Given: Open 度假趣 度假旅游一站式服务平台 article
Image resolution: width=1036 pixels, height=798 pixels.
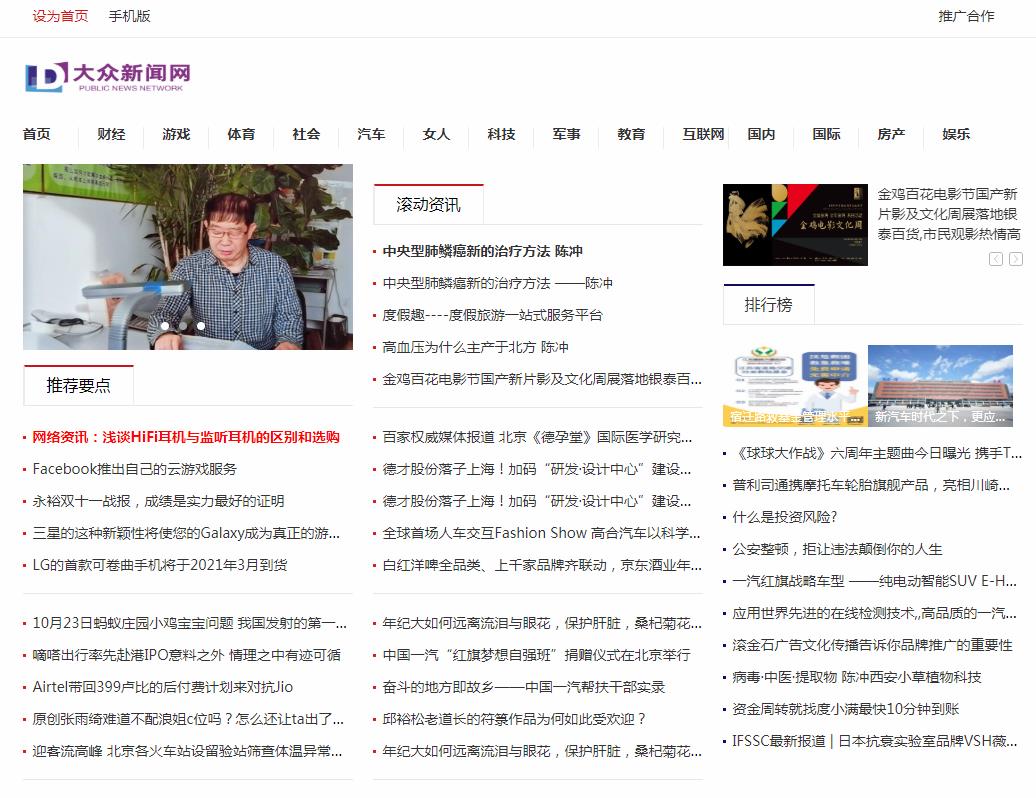Looking at the screenshot, I should point(492,315).
